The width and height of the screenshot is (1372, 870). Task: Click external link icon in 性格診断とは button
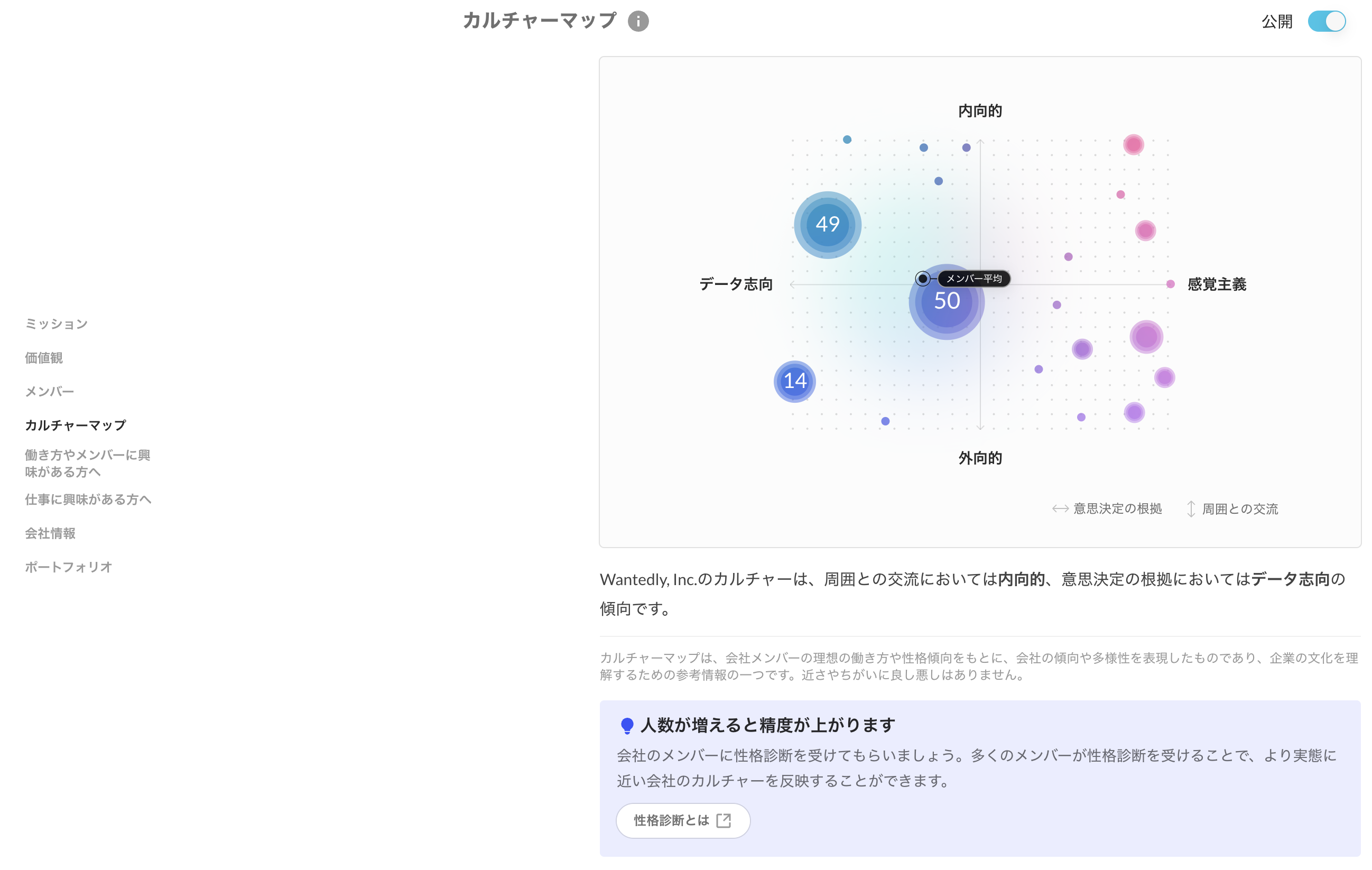(x=723, y=820)
